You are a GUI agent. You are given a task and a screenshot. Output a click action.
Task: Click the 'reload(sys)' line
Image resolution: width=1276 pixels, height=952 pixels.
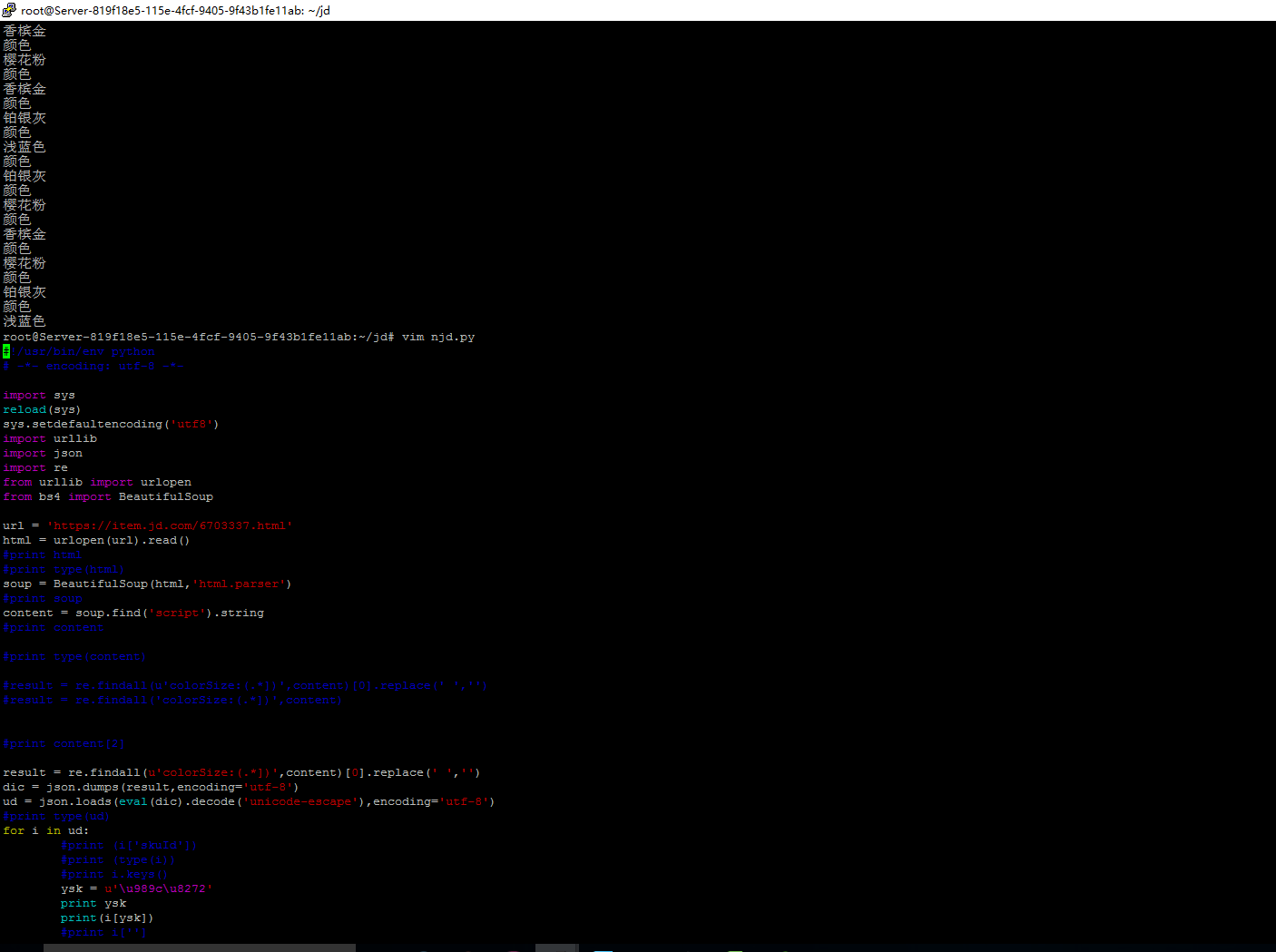tap(42, 410)
